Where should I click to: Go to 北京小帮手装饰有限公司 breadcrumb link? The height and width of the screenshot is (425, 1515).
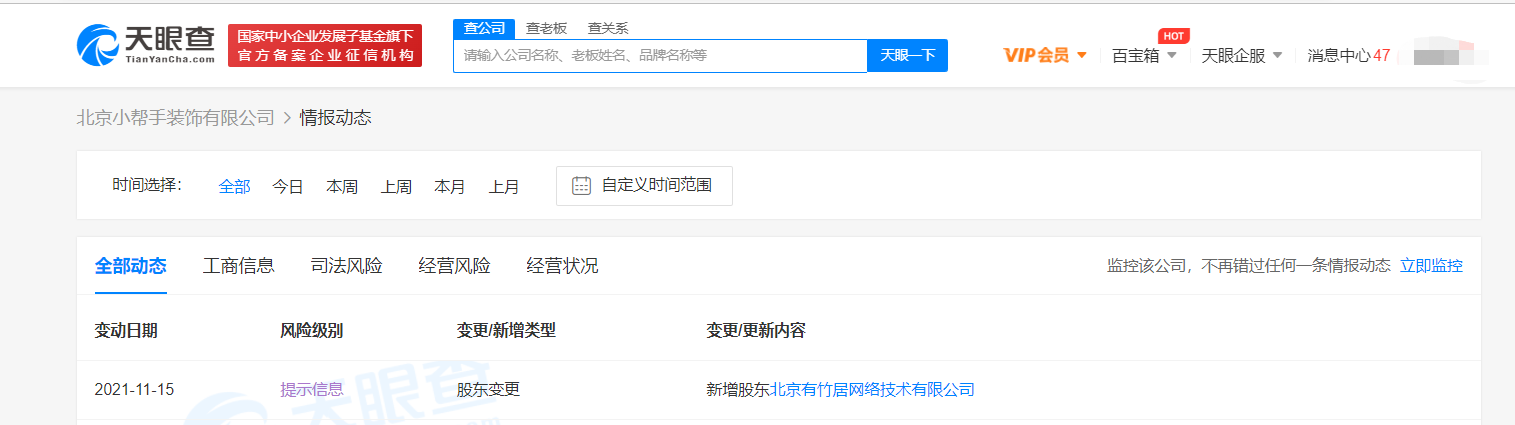click(x=176, y=118)
